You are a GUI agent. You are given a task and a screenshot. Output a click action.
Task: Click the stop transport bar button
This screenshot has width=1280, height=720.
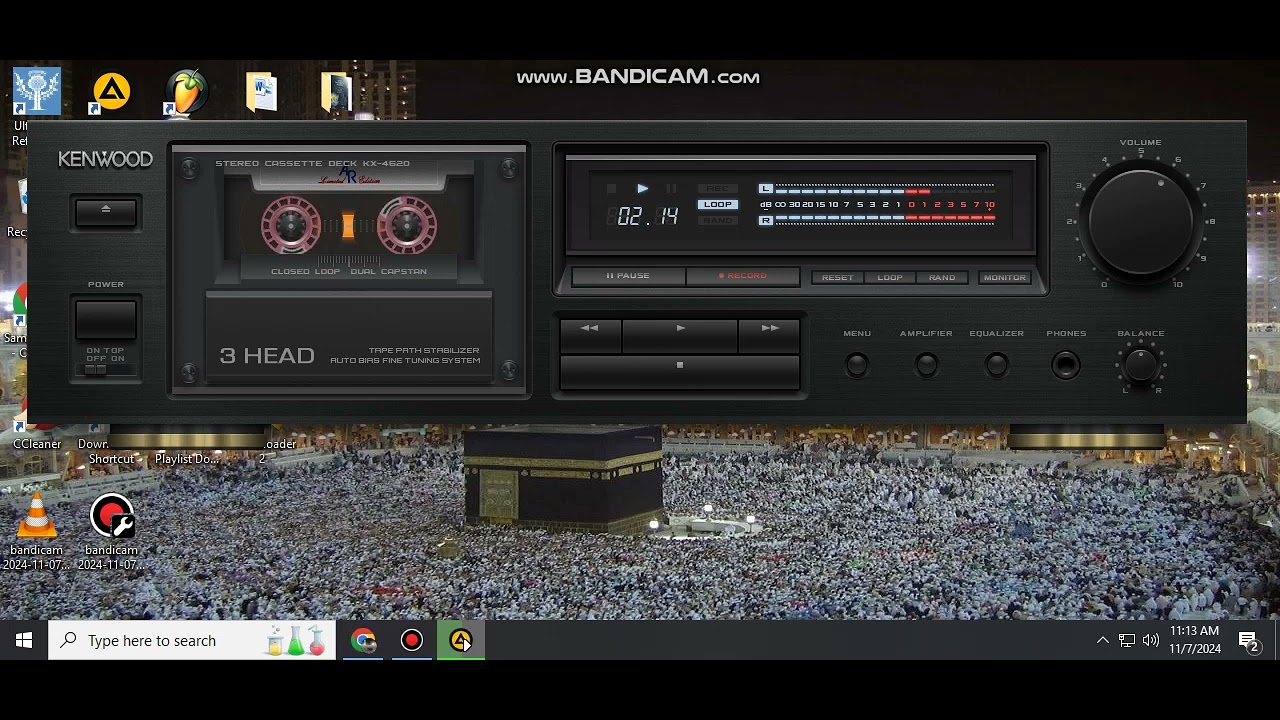pyautogui.click(x=680, y=370)
